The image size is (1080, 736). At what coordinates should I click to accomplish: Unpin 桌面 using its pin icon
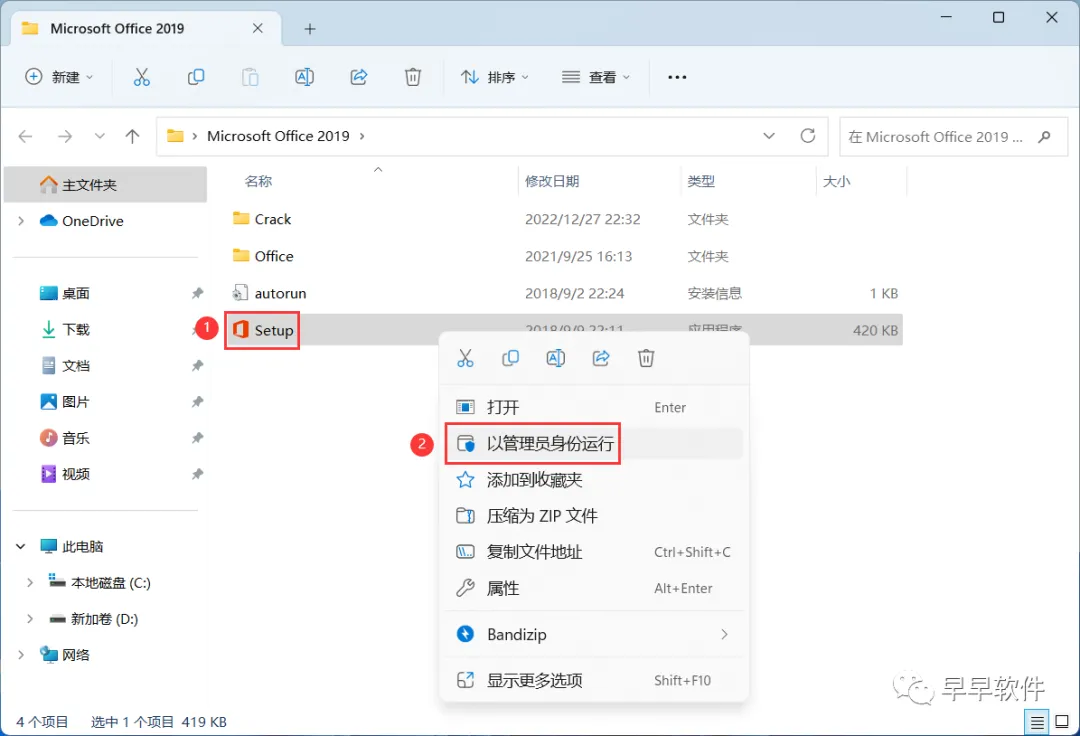tap(197, 293)
